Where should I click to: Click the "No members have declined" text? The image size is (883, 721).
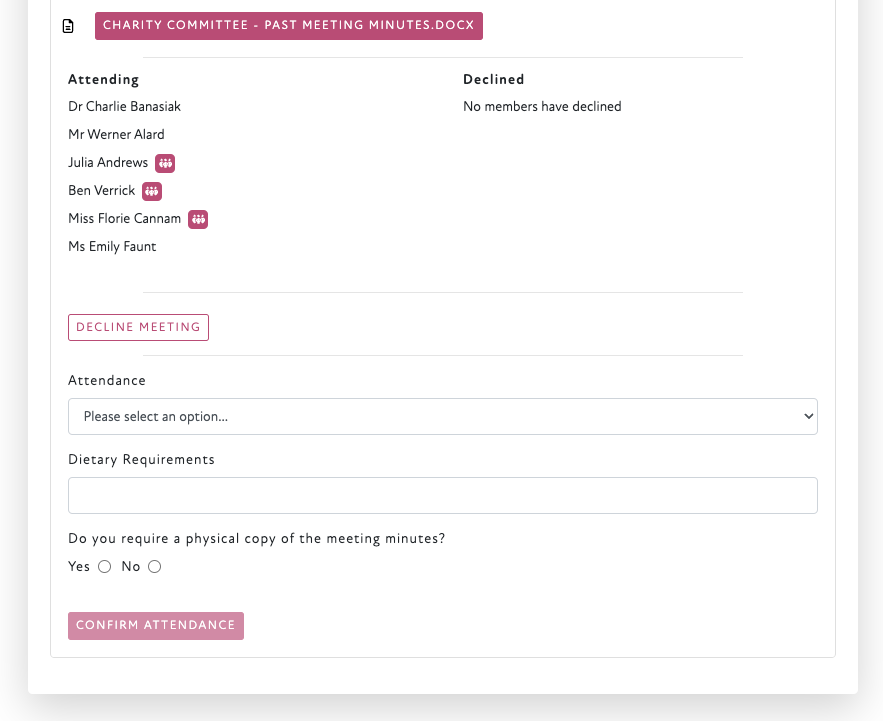(x=542, y=106)
